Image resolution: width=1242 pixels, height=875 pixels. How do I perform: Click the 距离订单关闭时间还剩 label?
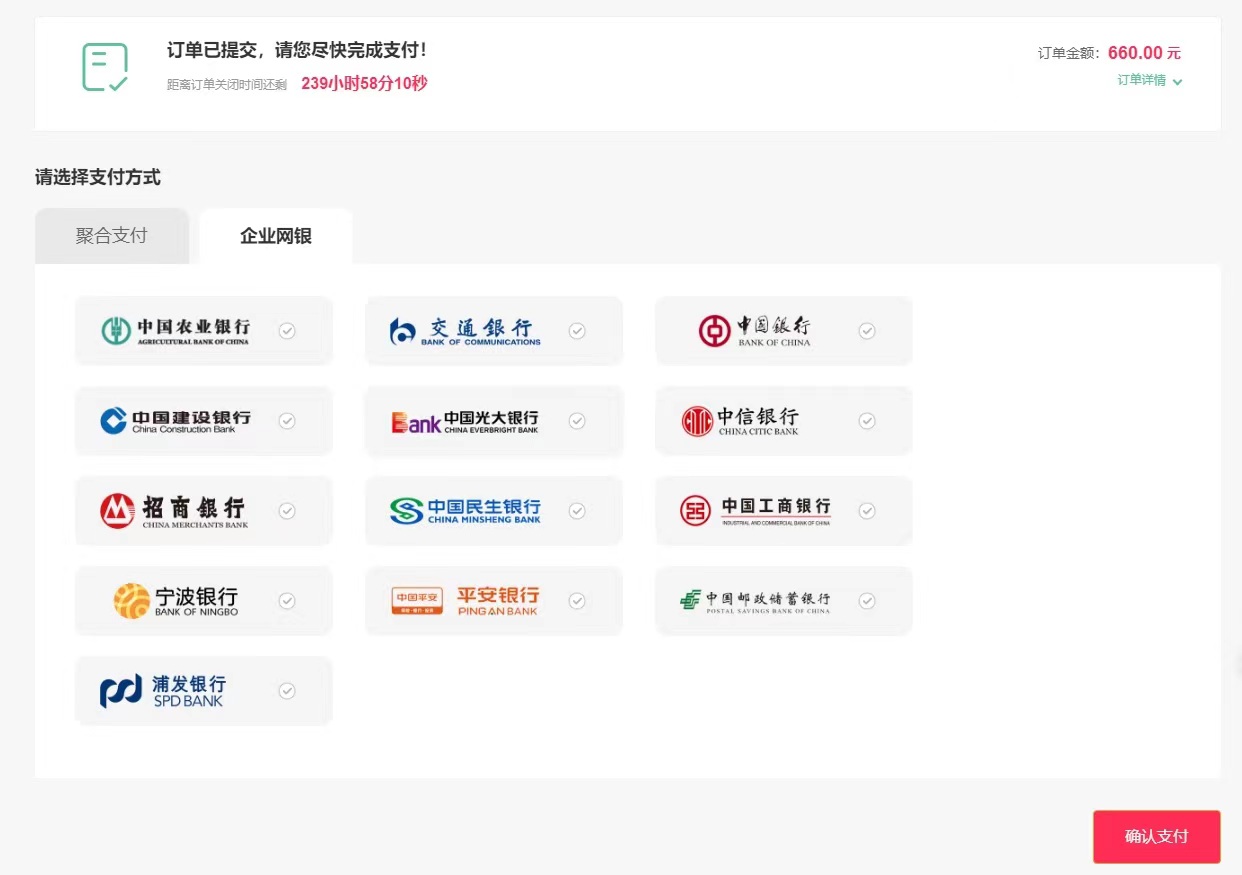point(227,84)
